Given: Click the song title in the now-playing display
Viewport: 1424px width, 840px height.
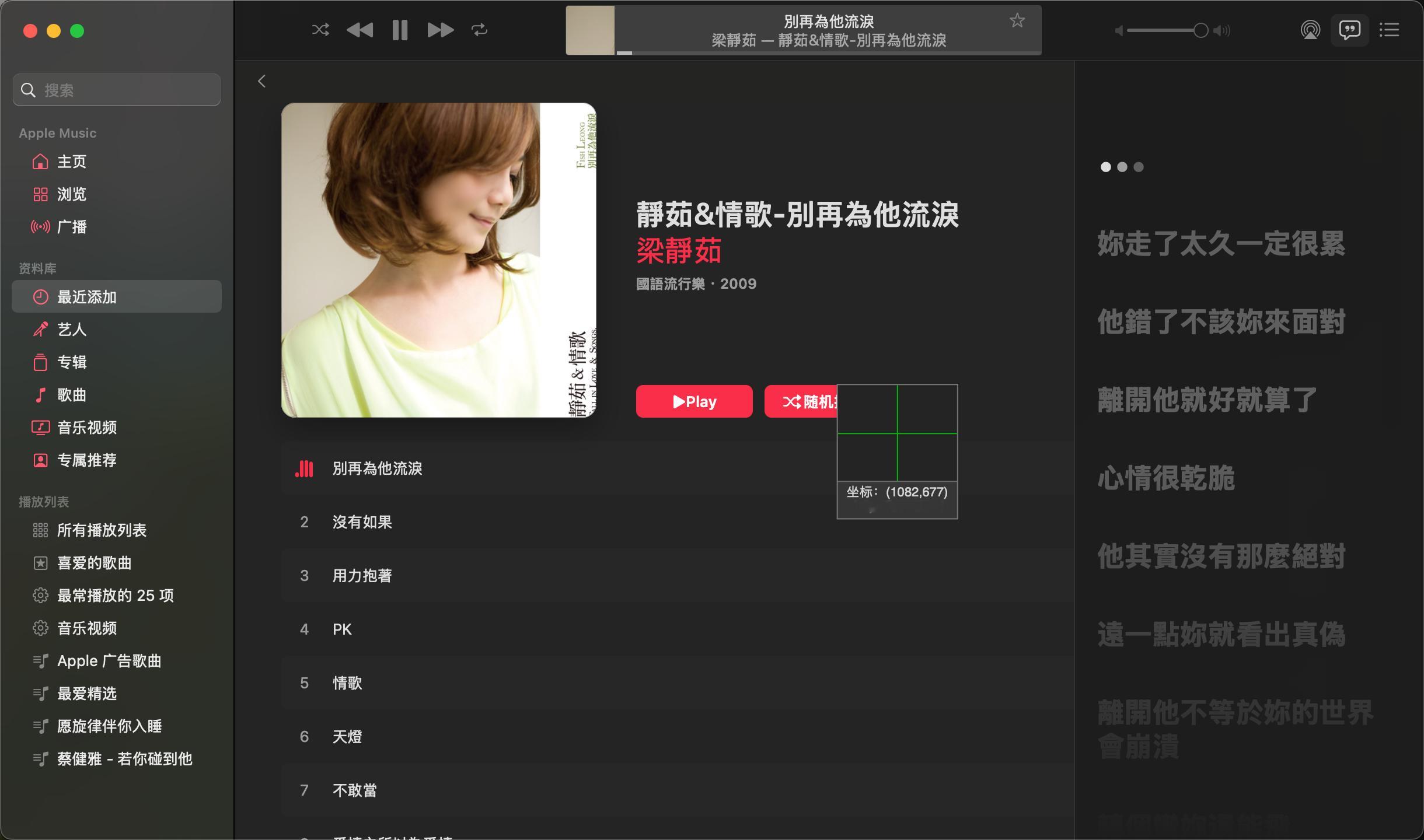Looking at the screenshot, I should 829,22.
